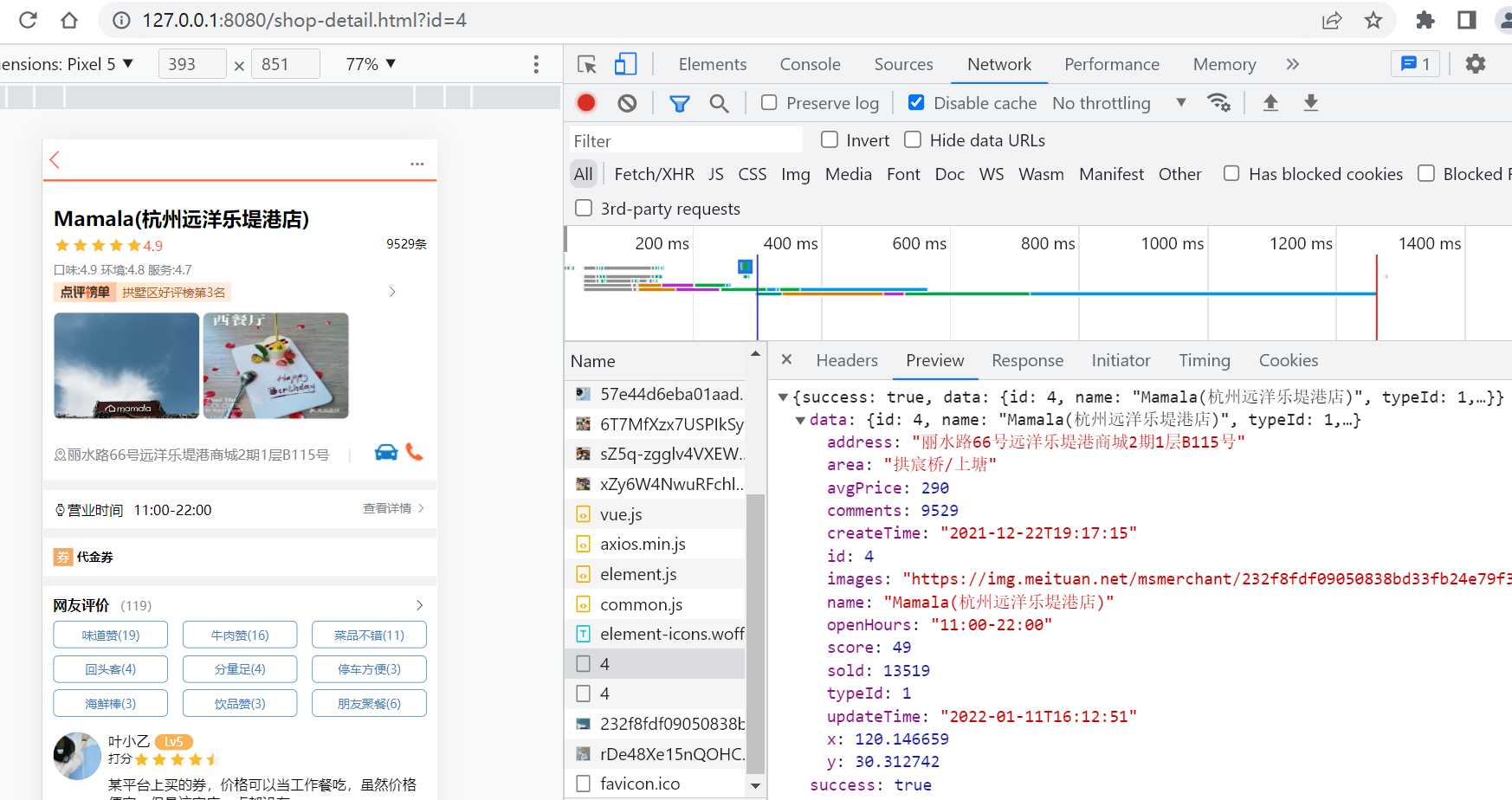This screenshot has width=1512, height=800.
Task: Check the Hide data URLs checkbox
Action: pyautogui.click(x=913, y=139)
